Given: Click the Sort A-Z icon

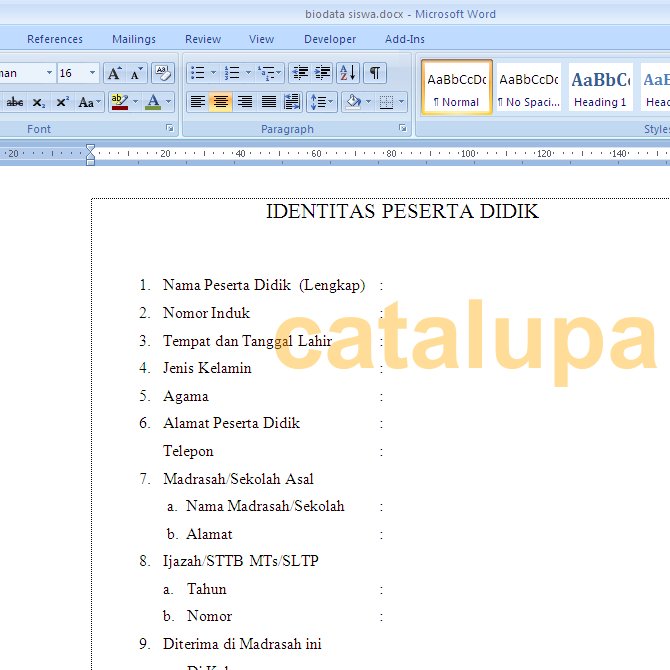Looking at the screenshot, I should coord(348,73).
